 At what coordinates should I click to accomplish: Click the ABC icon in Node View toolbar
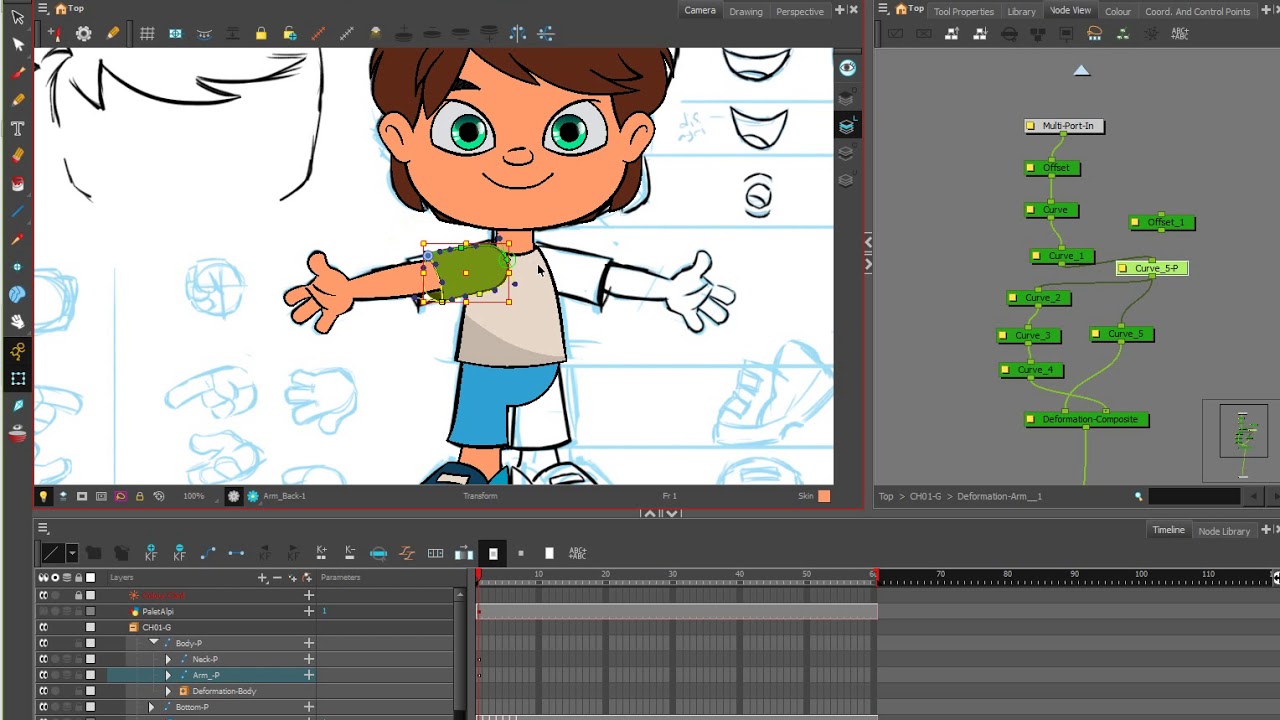(1179, 33)
